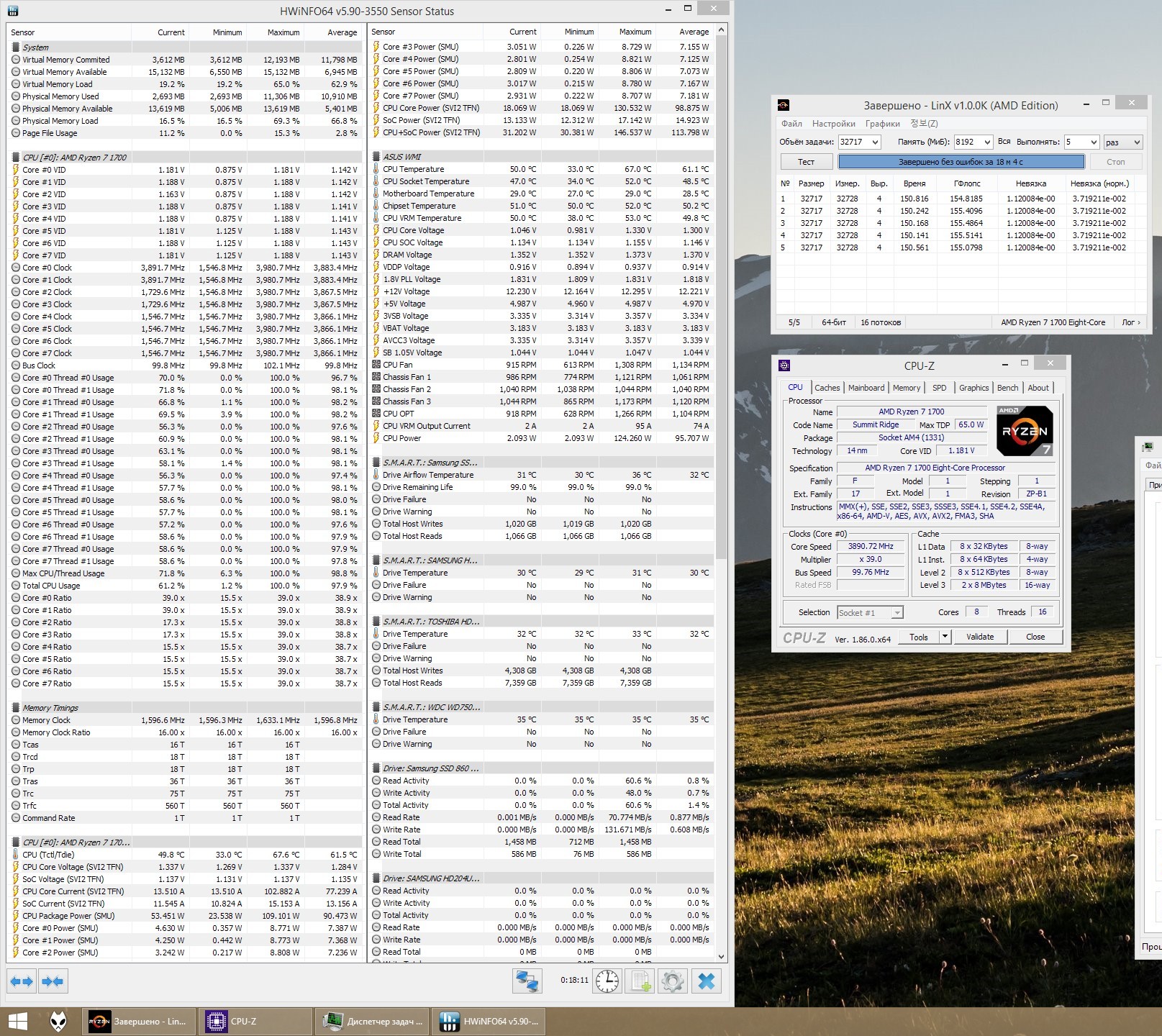Show the About tab in CPU-Z
The height and width of the screenshot is (1036, 1162).
pos(1038,388)
